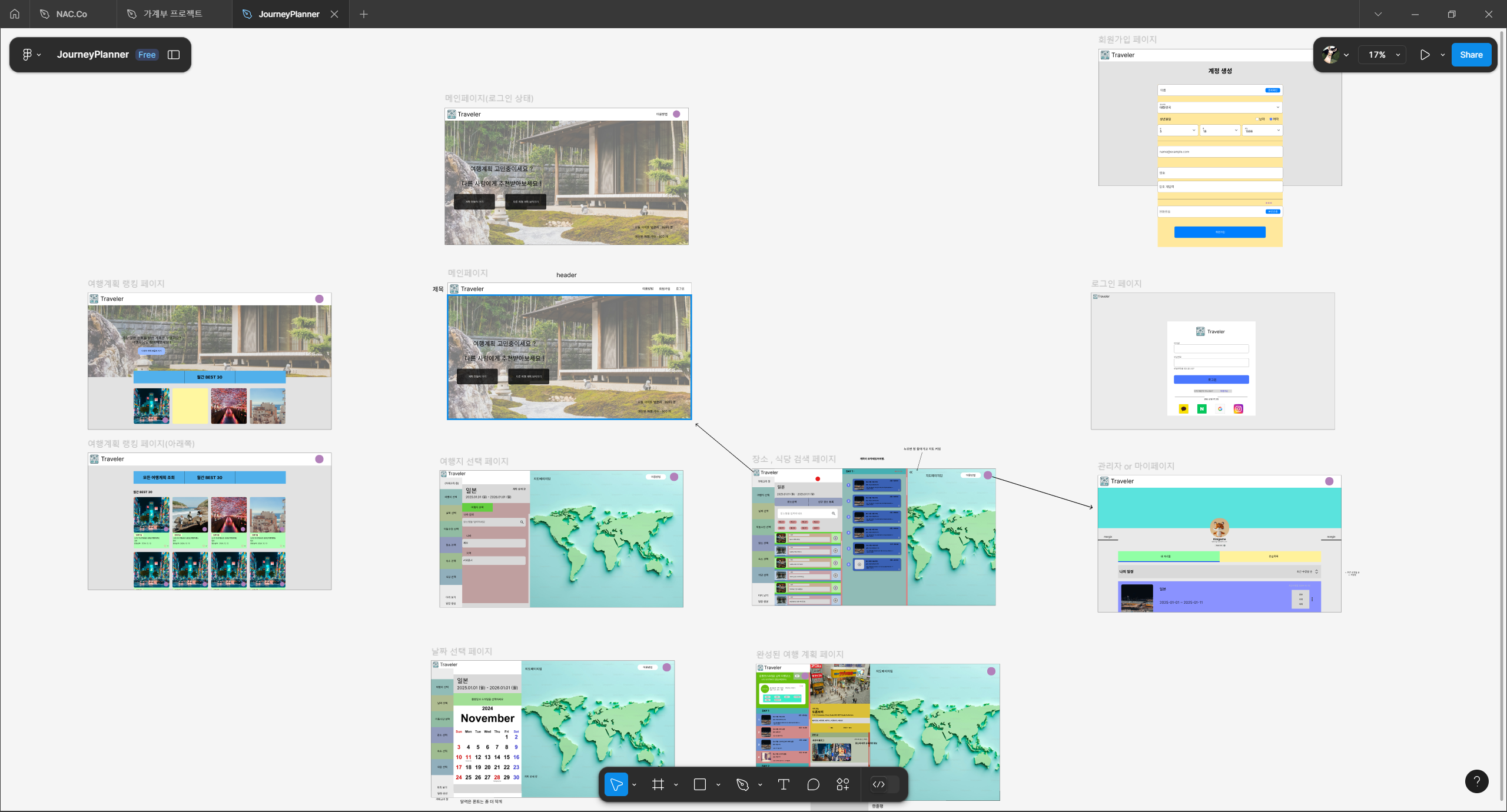Screen dimensions: 1507x812
Task: Click the blue login button in login frame
Action: [1211, 380]
